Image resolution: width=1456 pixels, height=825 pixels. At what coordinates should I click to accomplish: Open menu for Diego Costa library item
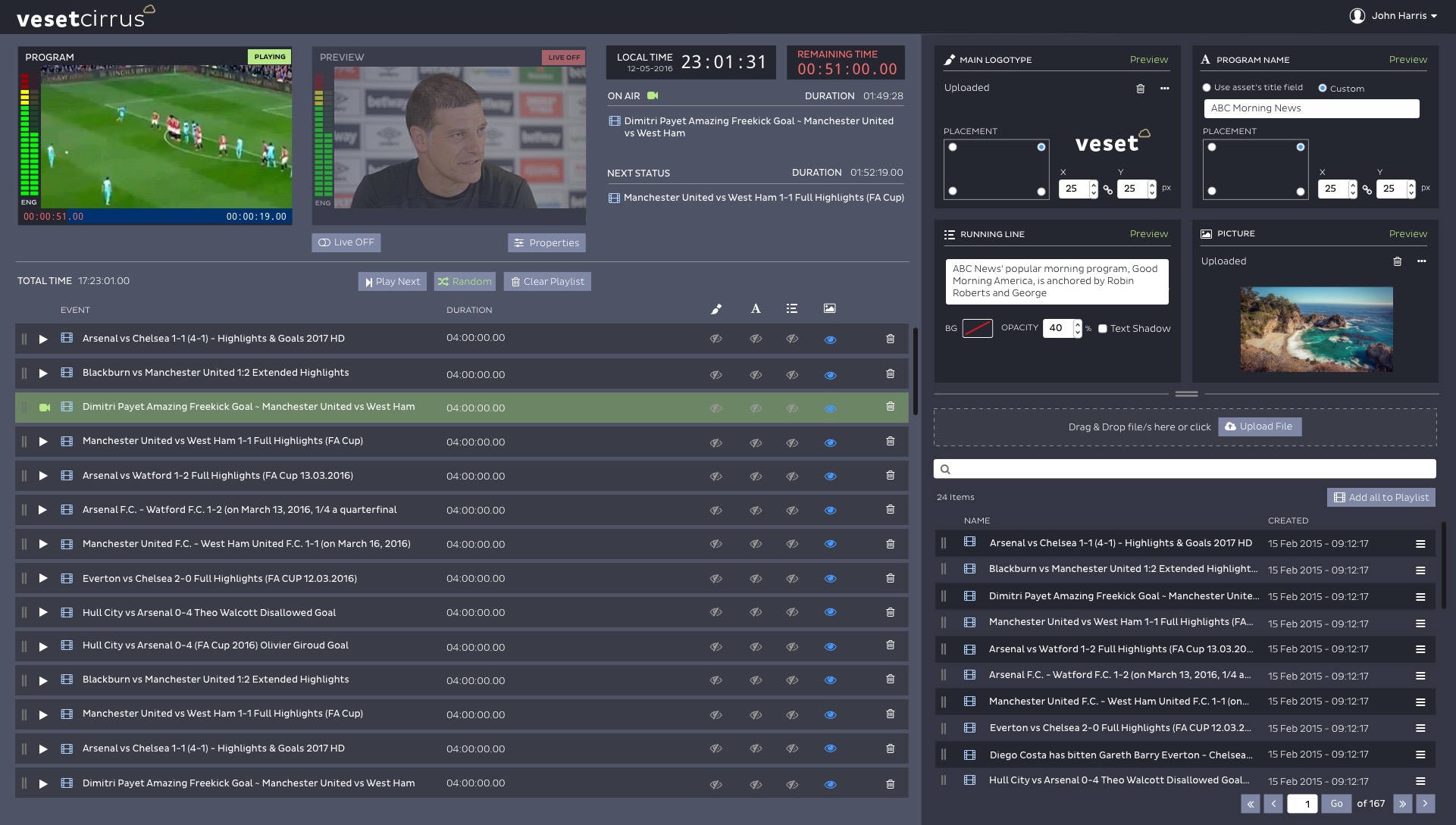point(1420,755)
